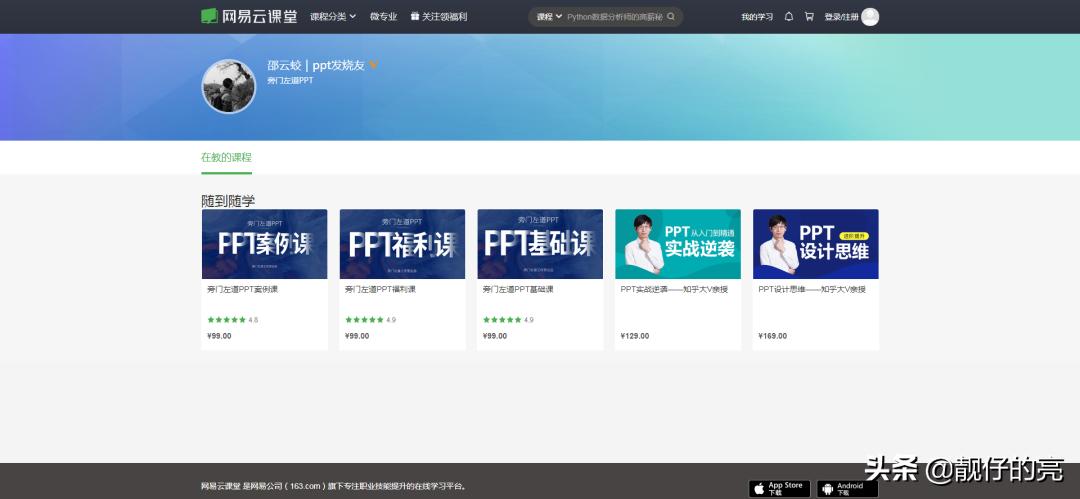Select the 在教的课程 tab
The image size is (1080, 499).
point(227,158)
